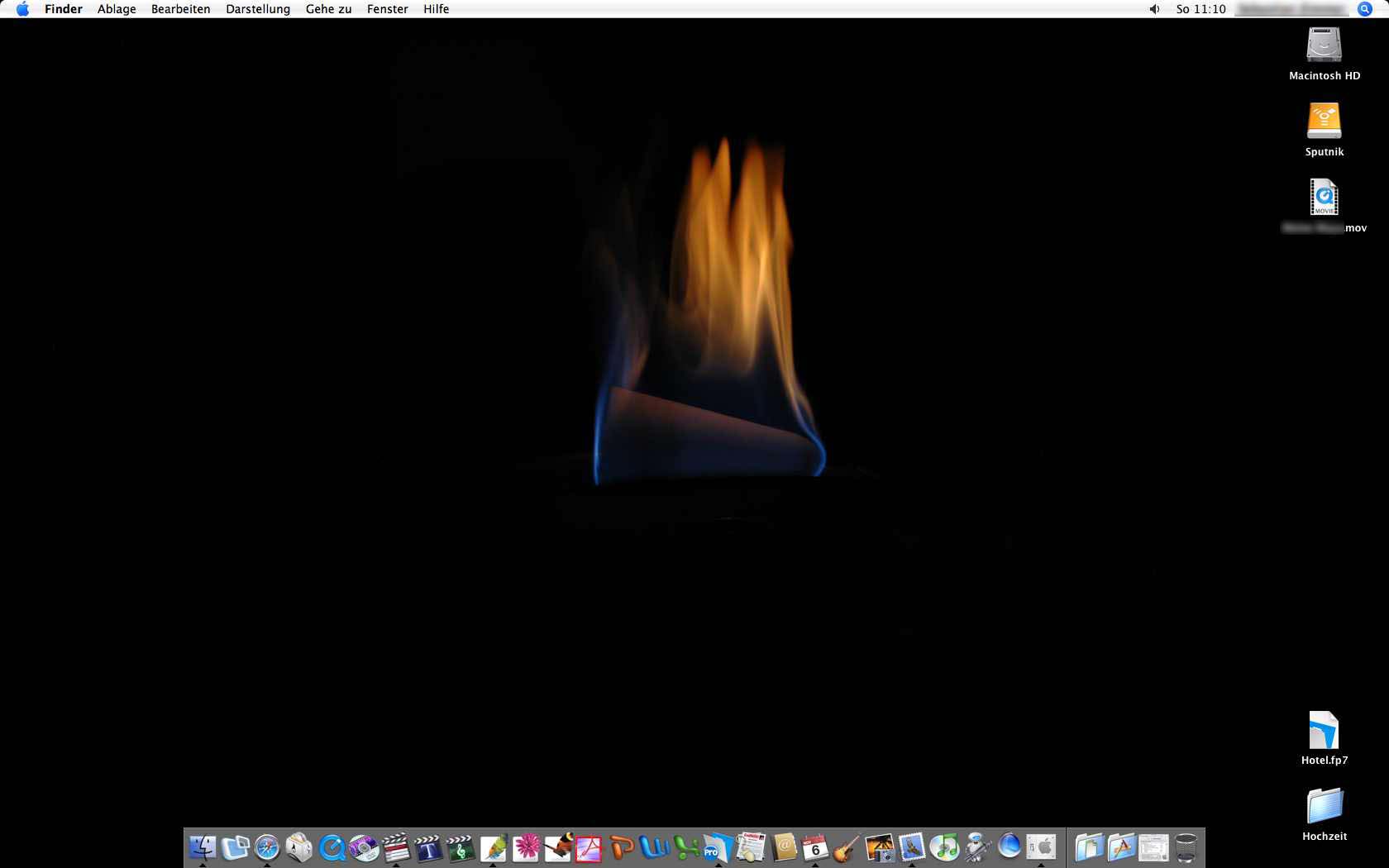
Task: Open Finder from the Dock
Action: tap(203, 847)
